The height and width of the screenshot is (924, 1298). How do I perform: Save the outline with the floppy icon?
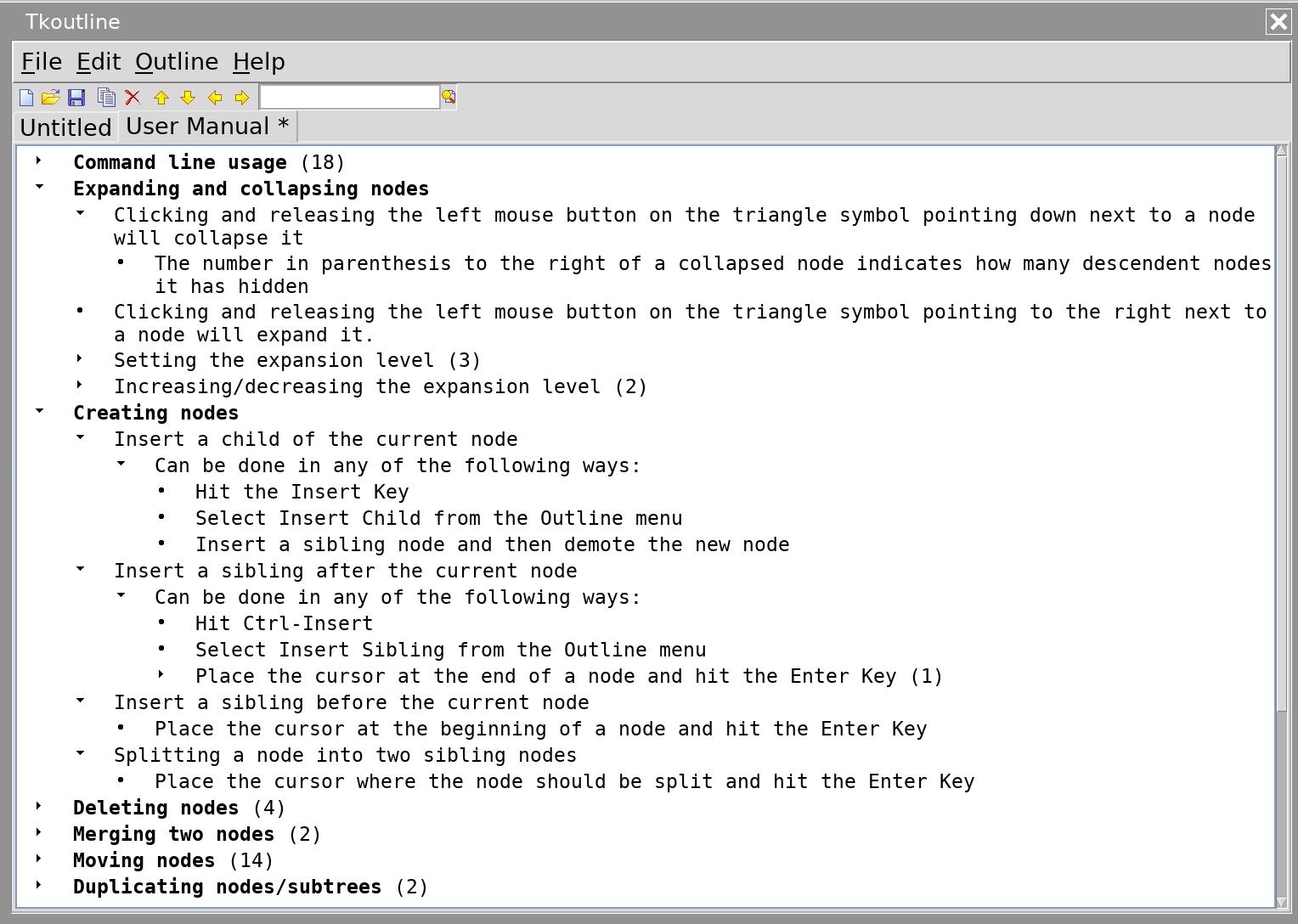pos(76,98)
